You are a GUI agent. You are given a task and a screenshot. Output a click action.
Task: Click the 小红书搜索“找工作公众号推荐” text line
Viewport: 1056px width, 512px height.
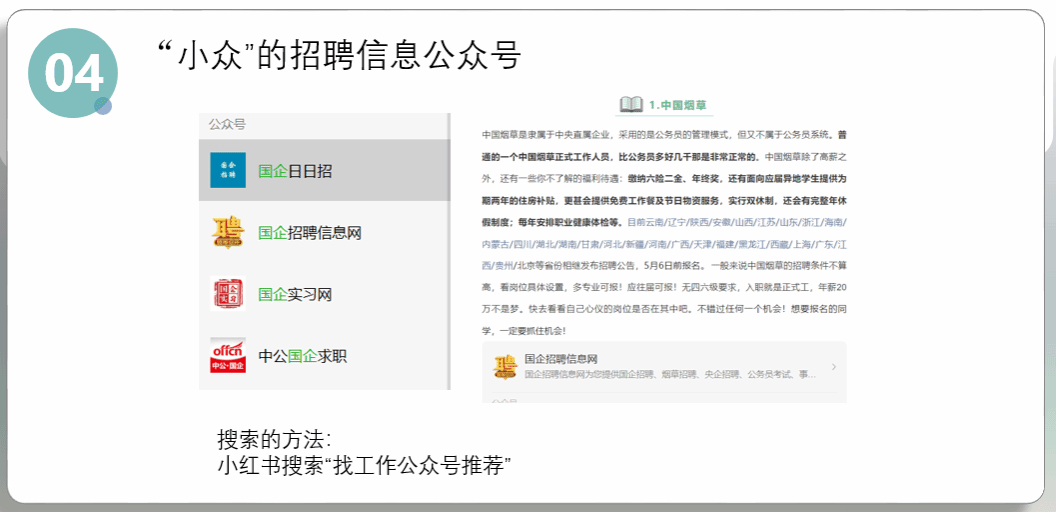364,466
